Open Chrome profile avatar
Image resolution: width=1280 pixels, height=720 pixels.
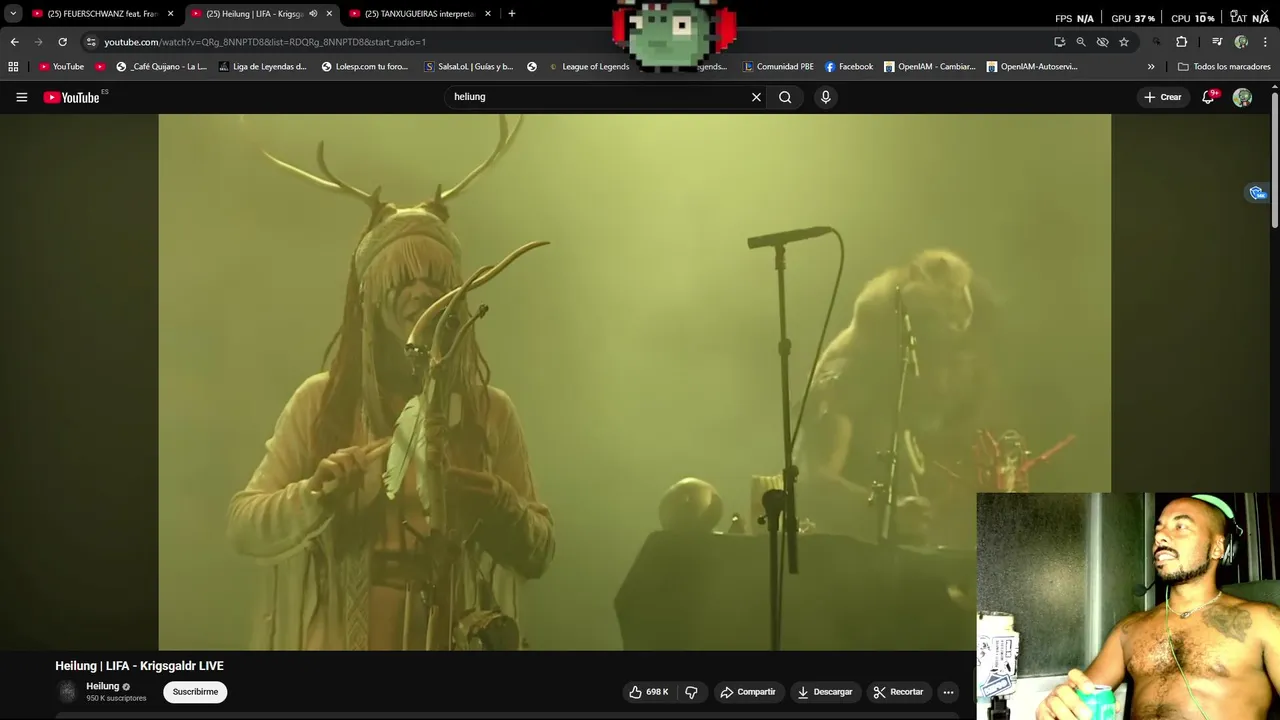click(1241, 42)
